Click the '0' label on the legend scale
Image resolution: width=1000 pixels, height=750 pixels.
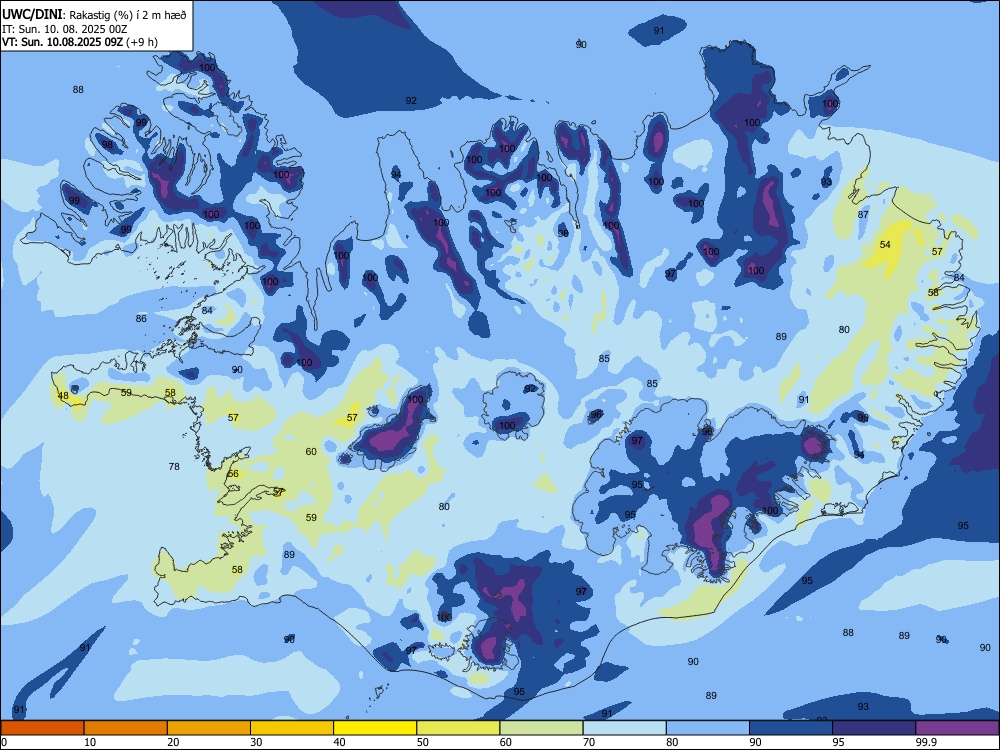click(x=4, y=742)
